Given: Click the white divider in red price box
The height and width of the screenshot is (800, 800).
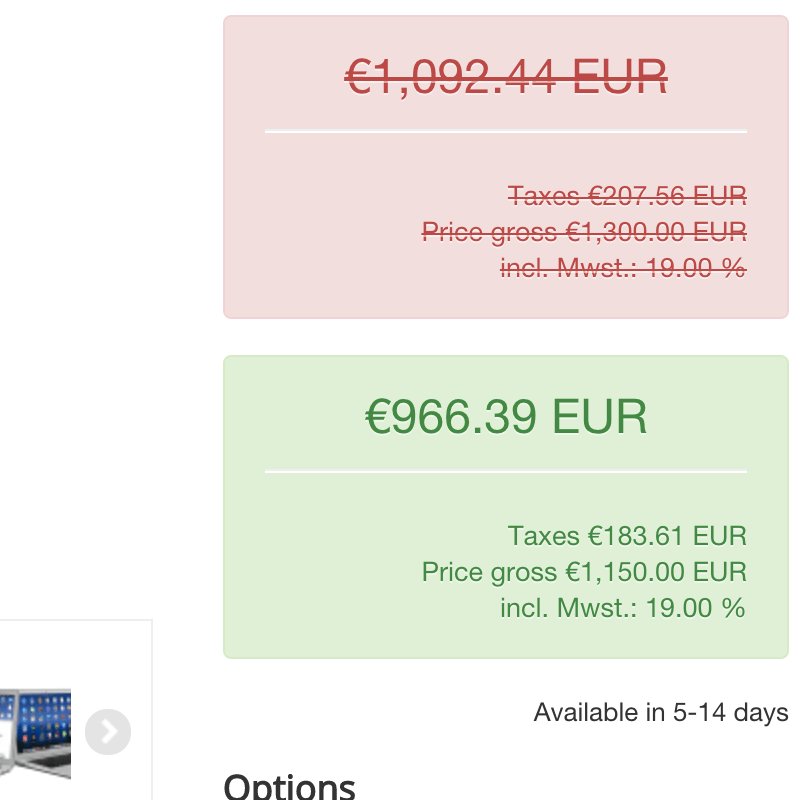Looking at the screenshot, I should (506, 132).
